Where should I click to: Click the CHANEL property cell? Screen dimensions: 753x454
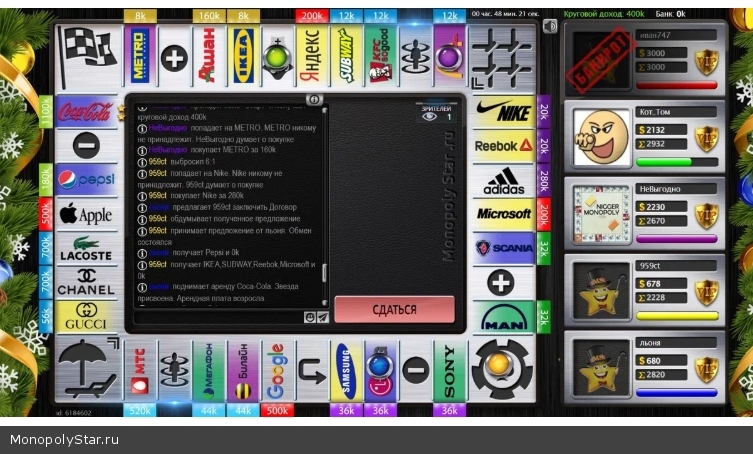[86, 282]
